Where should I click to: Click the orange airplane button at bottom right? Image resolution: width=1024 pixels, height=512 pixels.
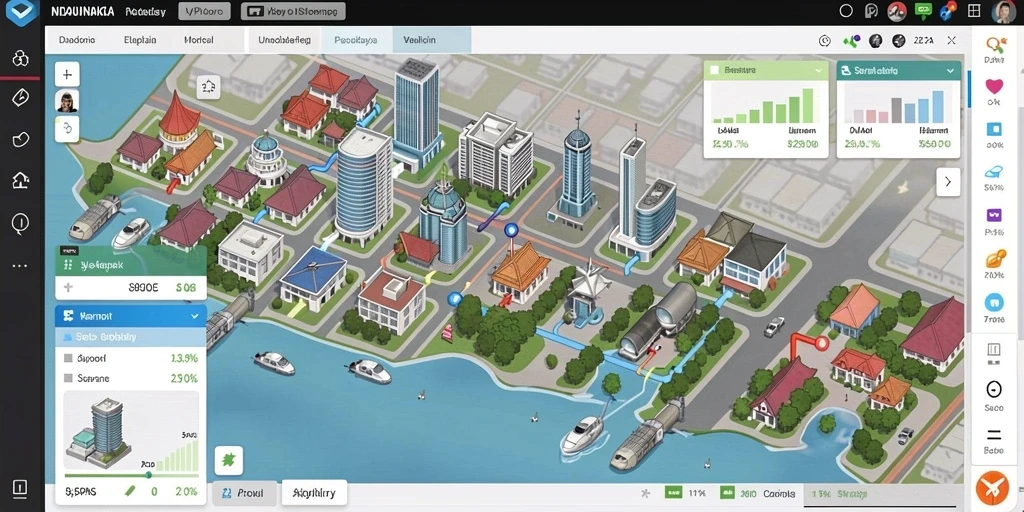pos(992,487)
